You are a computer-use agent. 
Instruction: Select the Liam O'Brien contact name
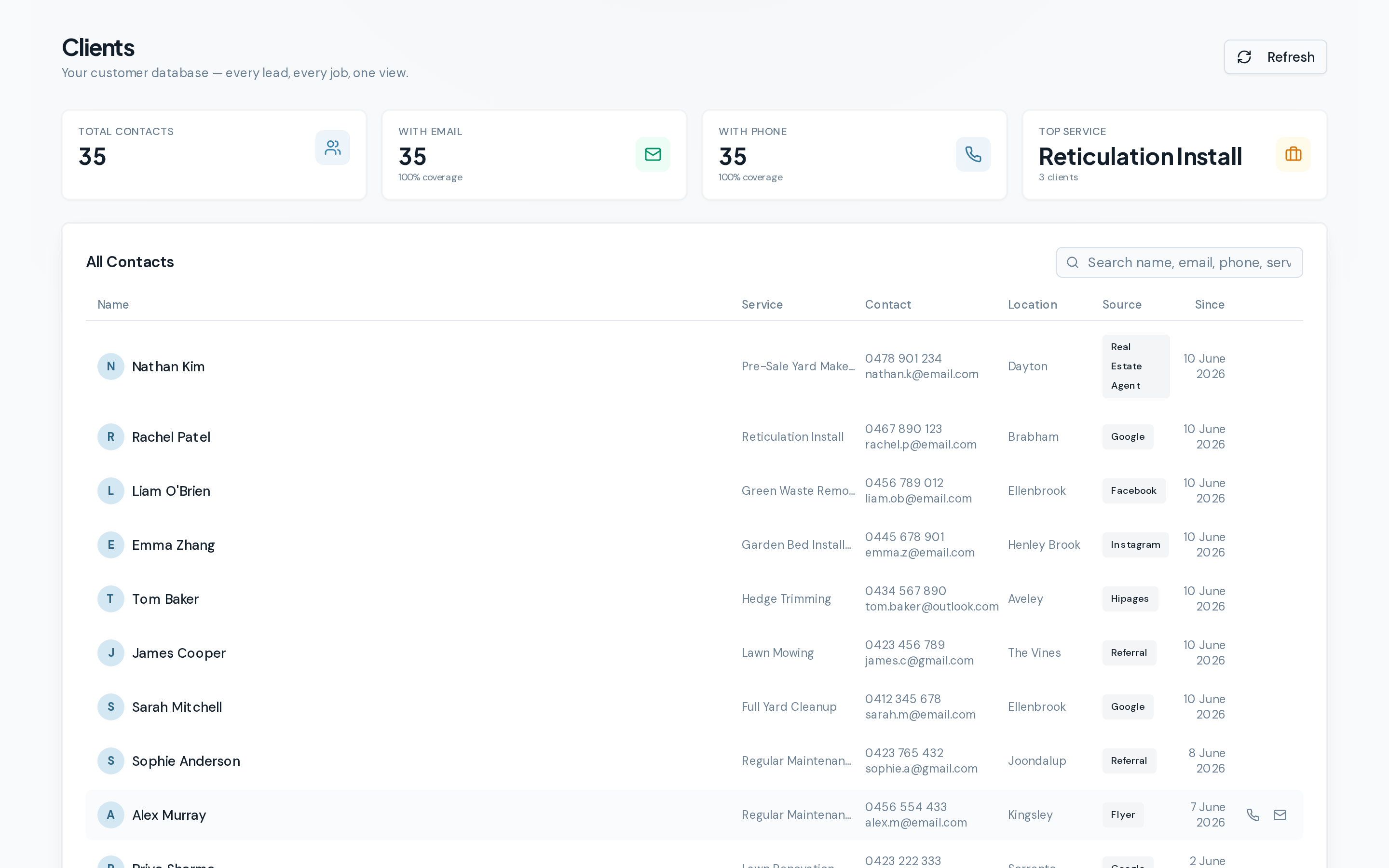click(x=171, y=491)
